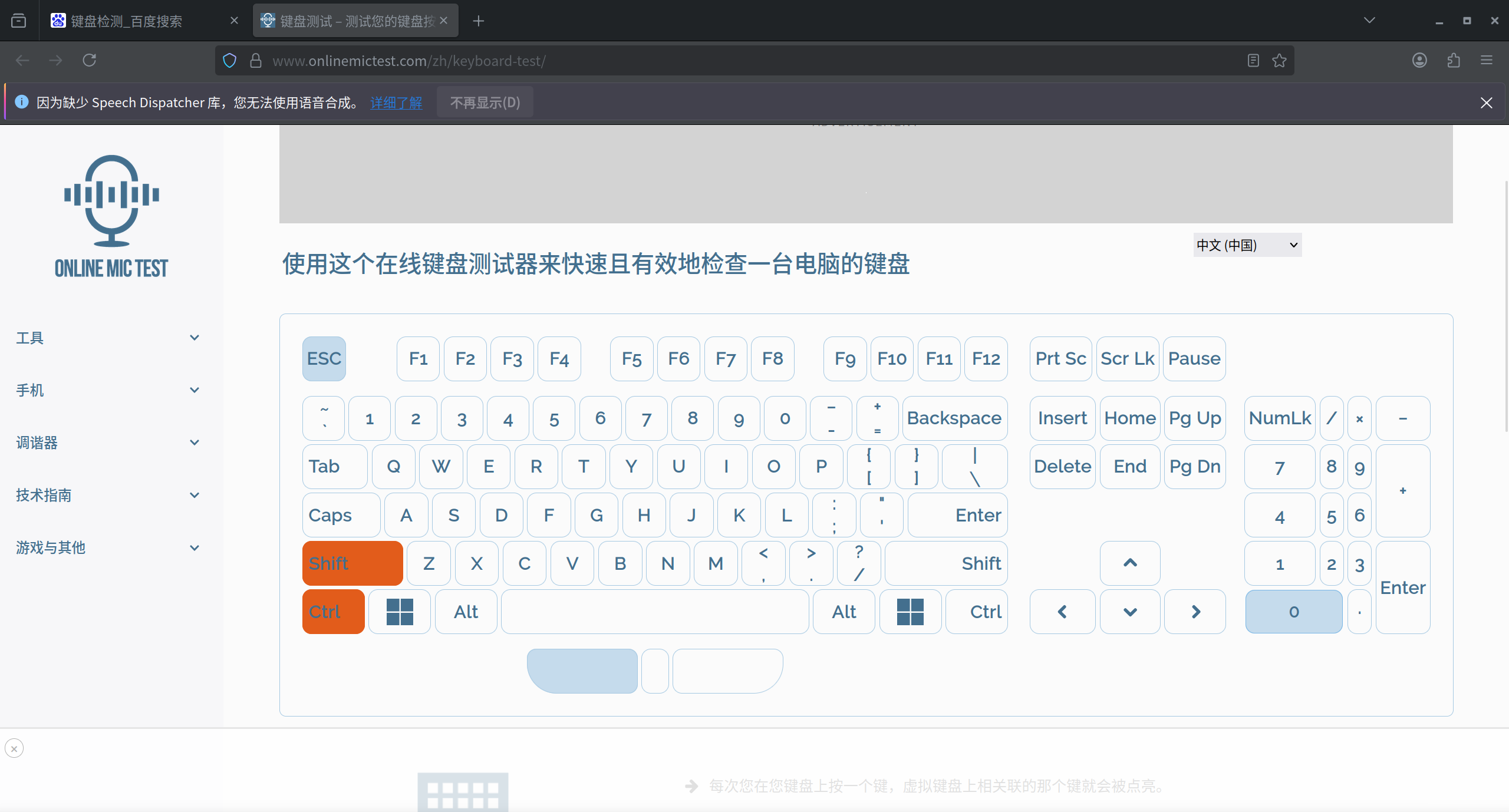
Task: Click the left mouse button indicator
Action: point(582,671)
